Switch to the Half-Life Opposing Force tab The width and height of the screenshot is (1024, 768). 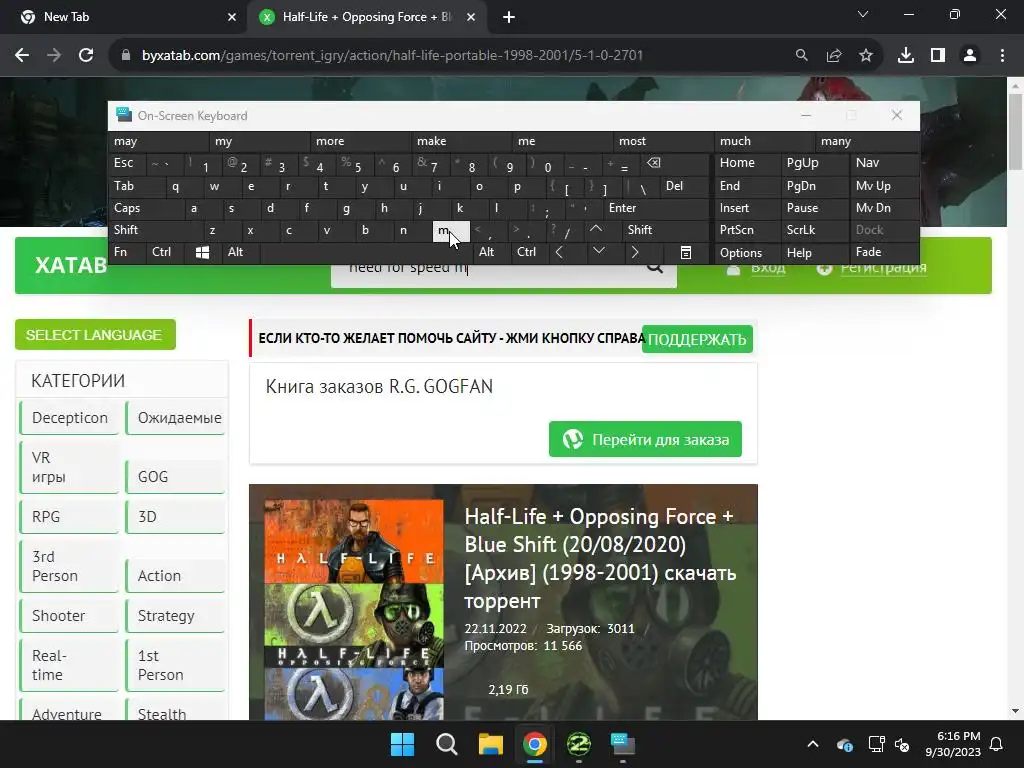tap(366, 17)
